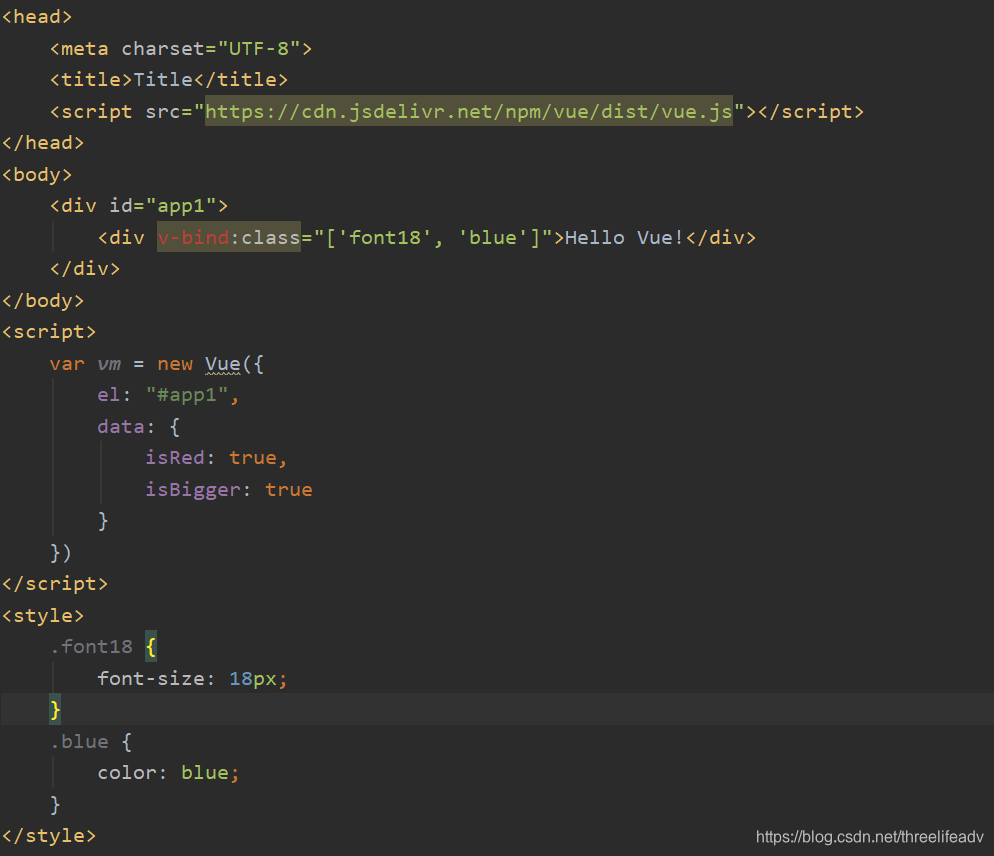Click the highlighted opening brace after .font18
Image resolution: width=994 pixels, height=856 pixels.
tap(151, 647)
